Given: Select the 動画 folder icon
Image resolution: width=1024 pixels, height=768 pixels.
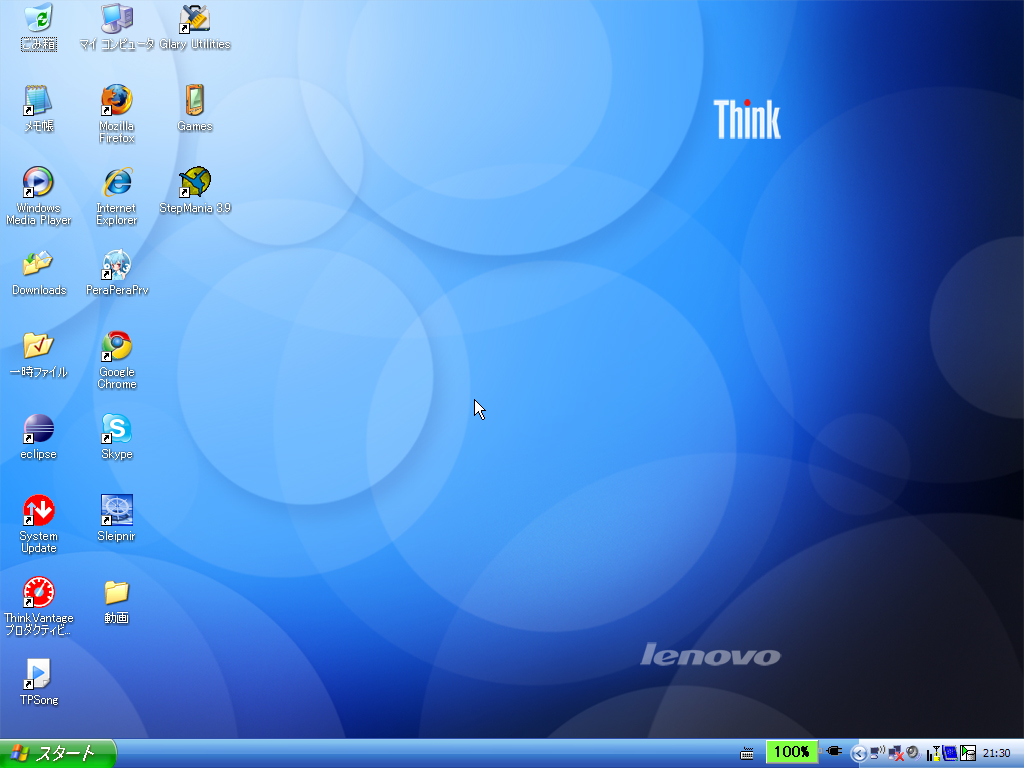Looking at the screenshot, I should tap(117, 601).
